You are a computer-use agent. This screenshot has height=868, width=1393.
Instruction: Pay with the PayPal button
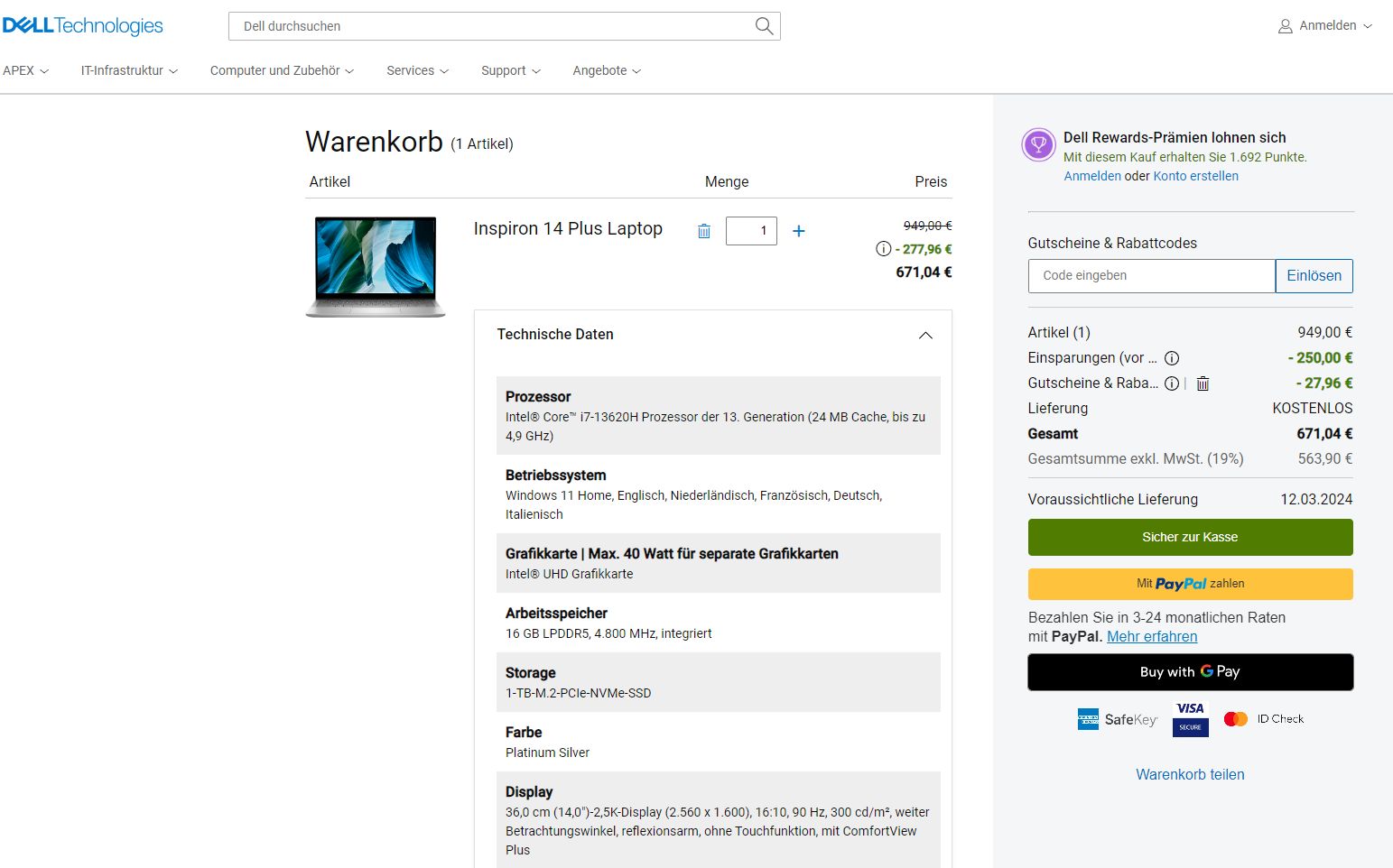(1190, 584)
